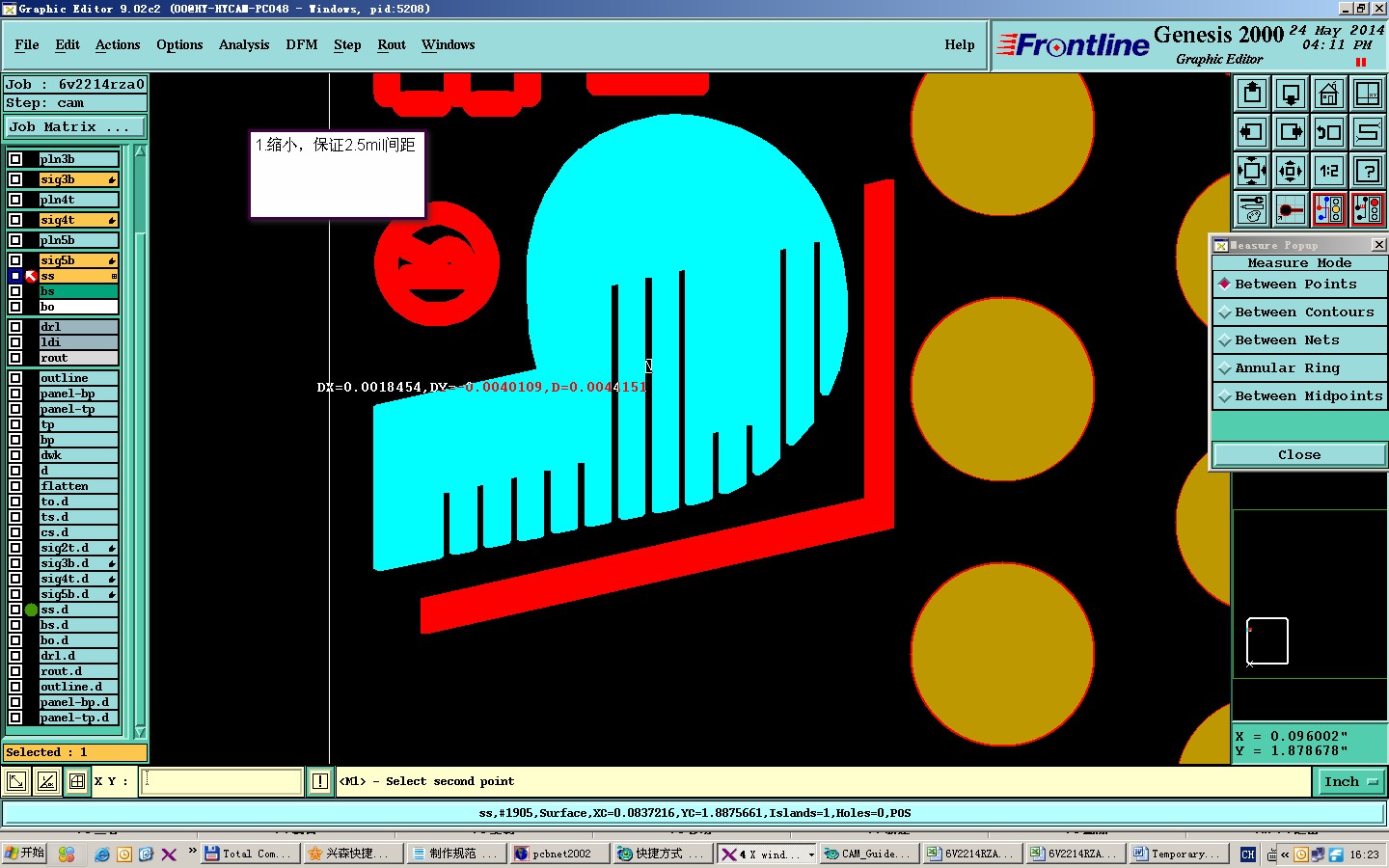The height and width of the screenshot is (868, 1389).
Task: Select the Between Nets measure mode
Action: tap(1299, 340)
